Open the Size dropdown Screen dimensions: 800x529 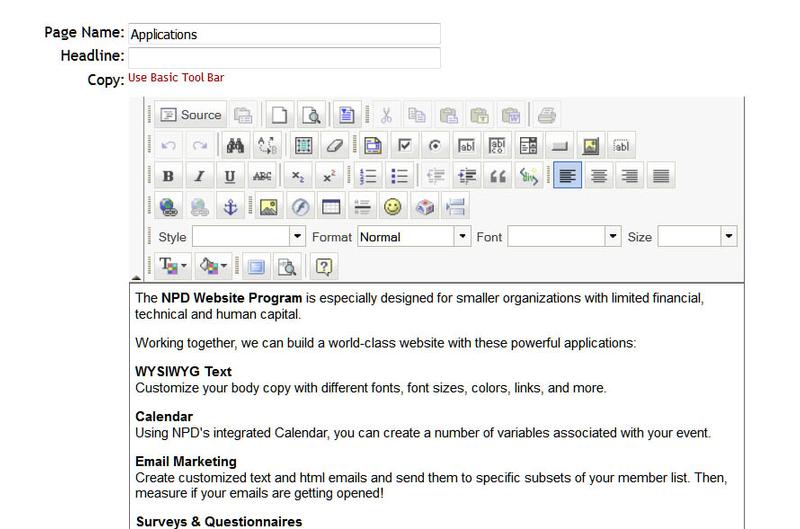click(697, 237)
